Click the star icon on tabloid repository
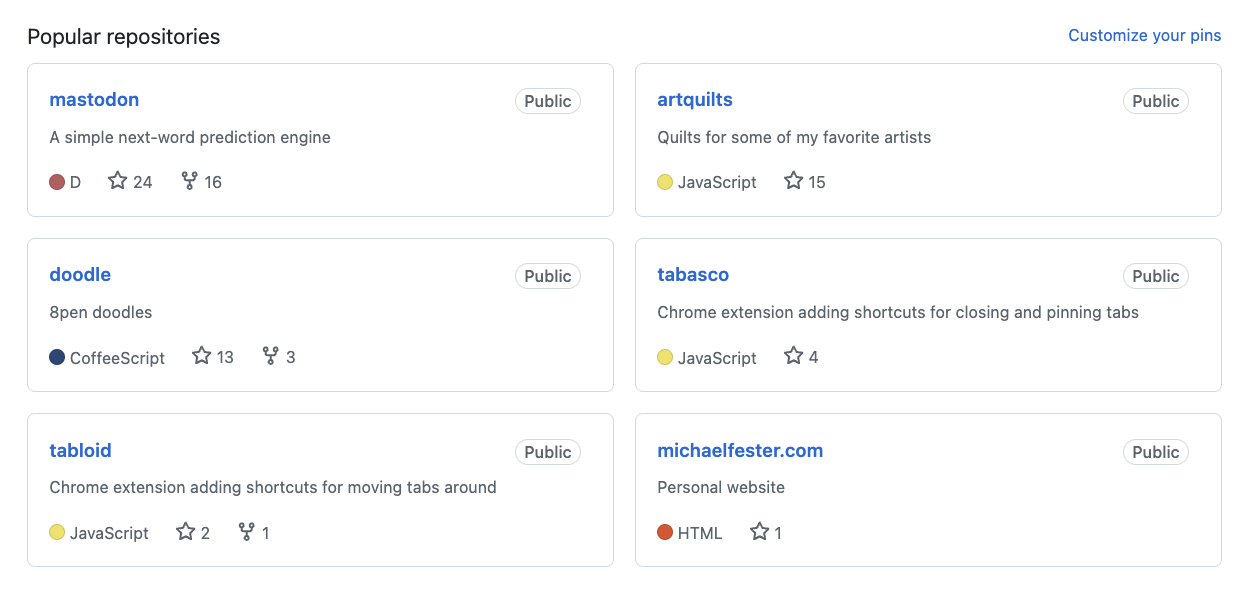 pos(186,532)
